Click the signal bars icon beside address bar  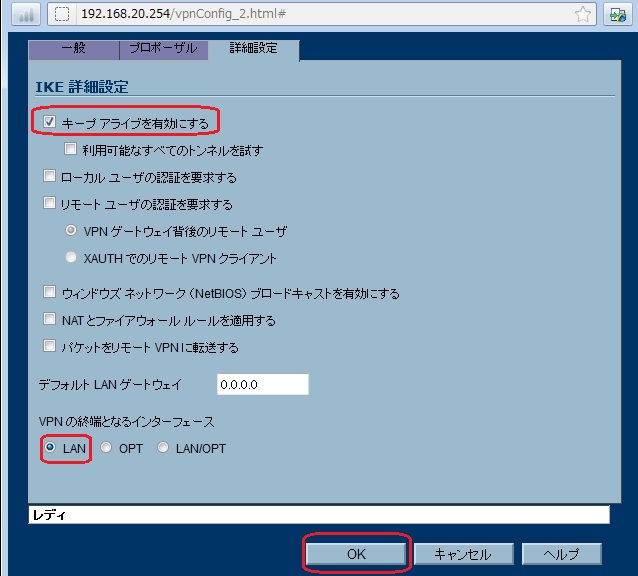[26, 14]
